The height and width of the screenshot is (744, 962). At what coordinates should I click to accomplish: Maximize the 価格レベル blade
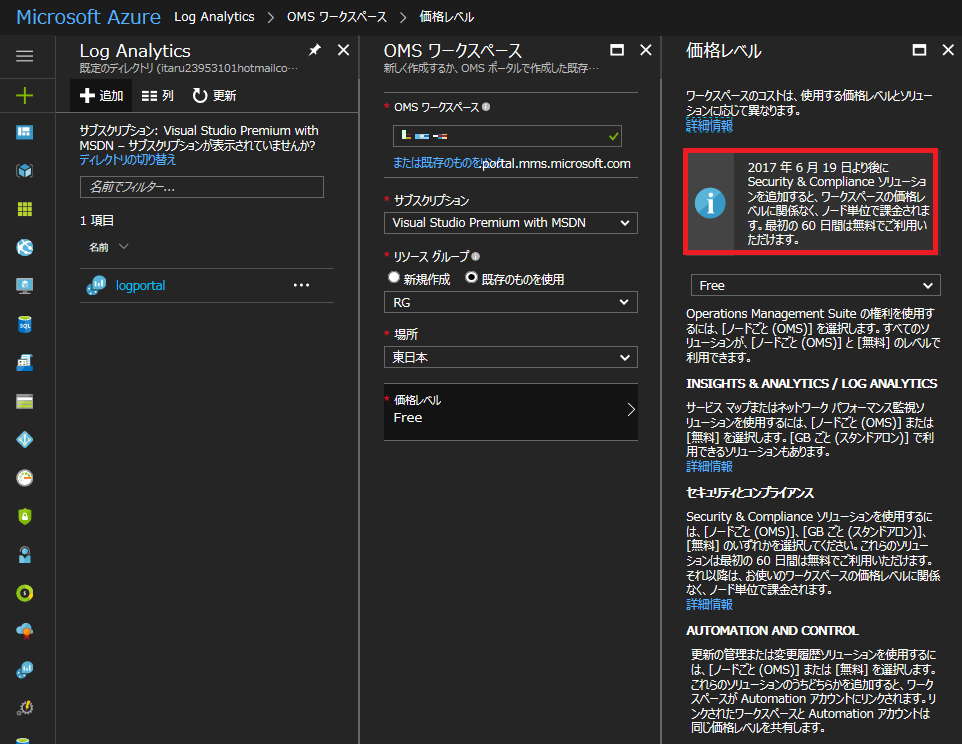point(919,50)
